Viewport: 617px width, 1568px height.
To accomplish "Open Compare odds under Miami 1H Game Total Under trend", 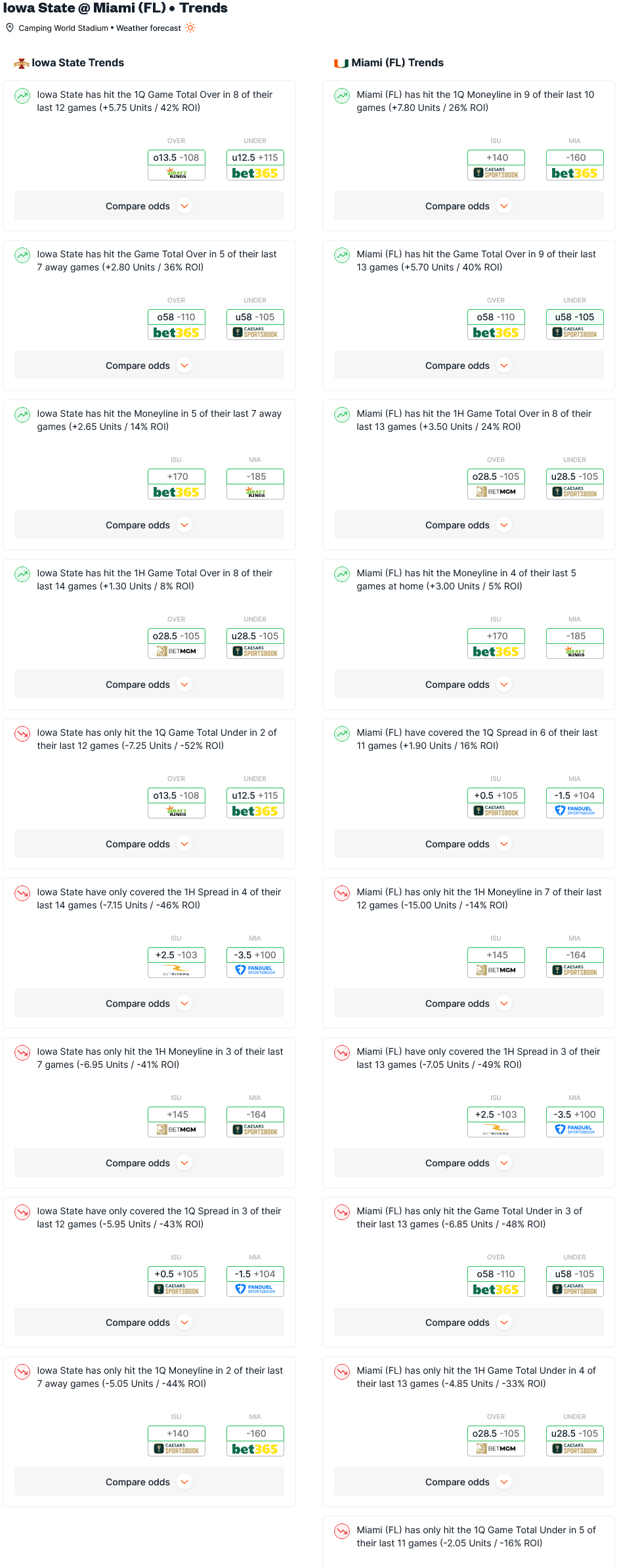I will [x=469, y=1482].
